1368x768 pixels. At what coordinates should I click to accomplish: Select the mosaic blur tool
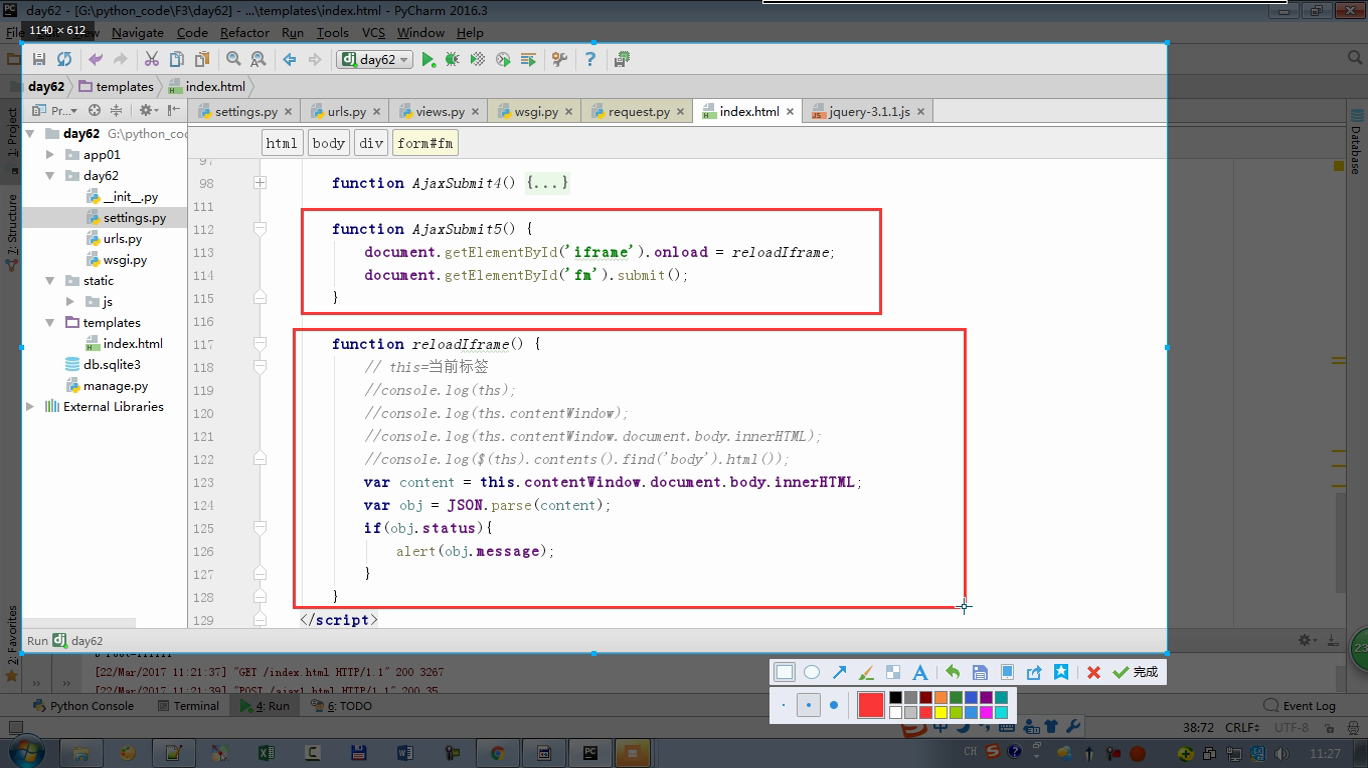893,672
